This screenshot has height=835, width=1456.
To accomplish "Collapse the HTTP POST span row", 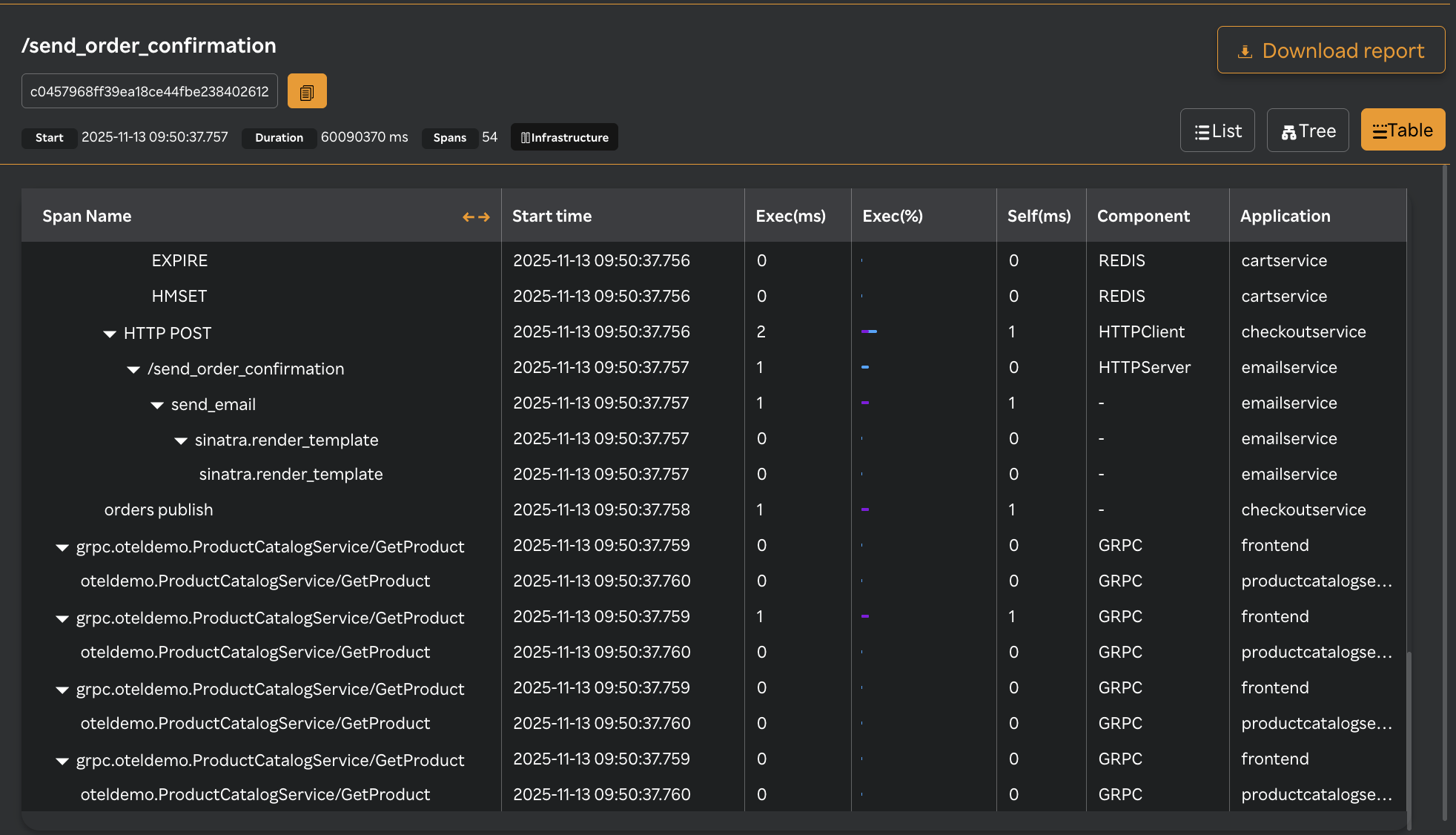I will tap(110, 334).
